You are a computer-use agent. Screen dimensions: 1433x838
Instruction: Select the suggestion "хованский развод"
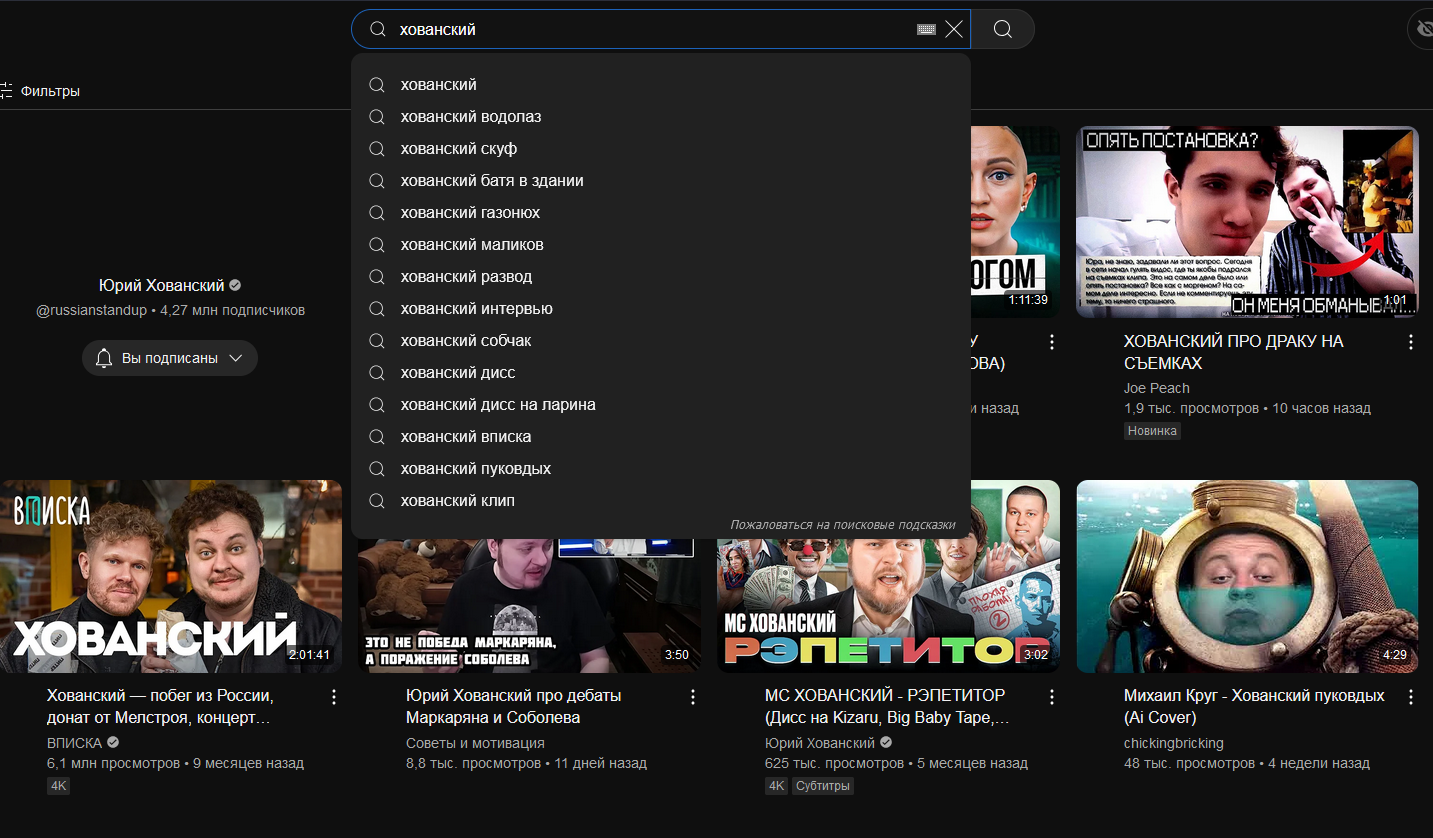pyautogui.click(x=661, y=277)
